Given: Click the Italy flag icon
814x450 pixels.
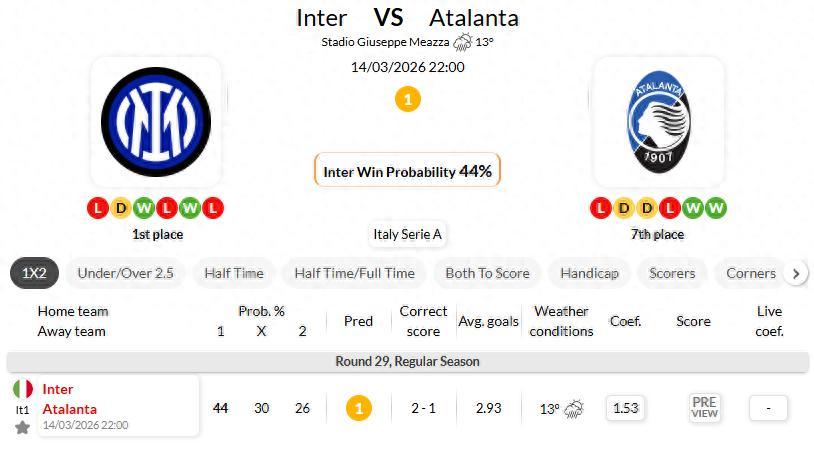Looking at the screenshot, I should coord(22,389).
